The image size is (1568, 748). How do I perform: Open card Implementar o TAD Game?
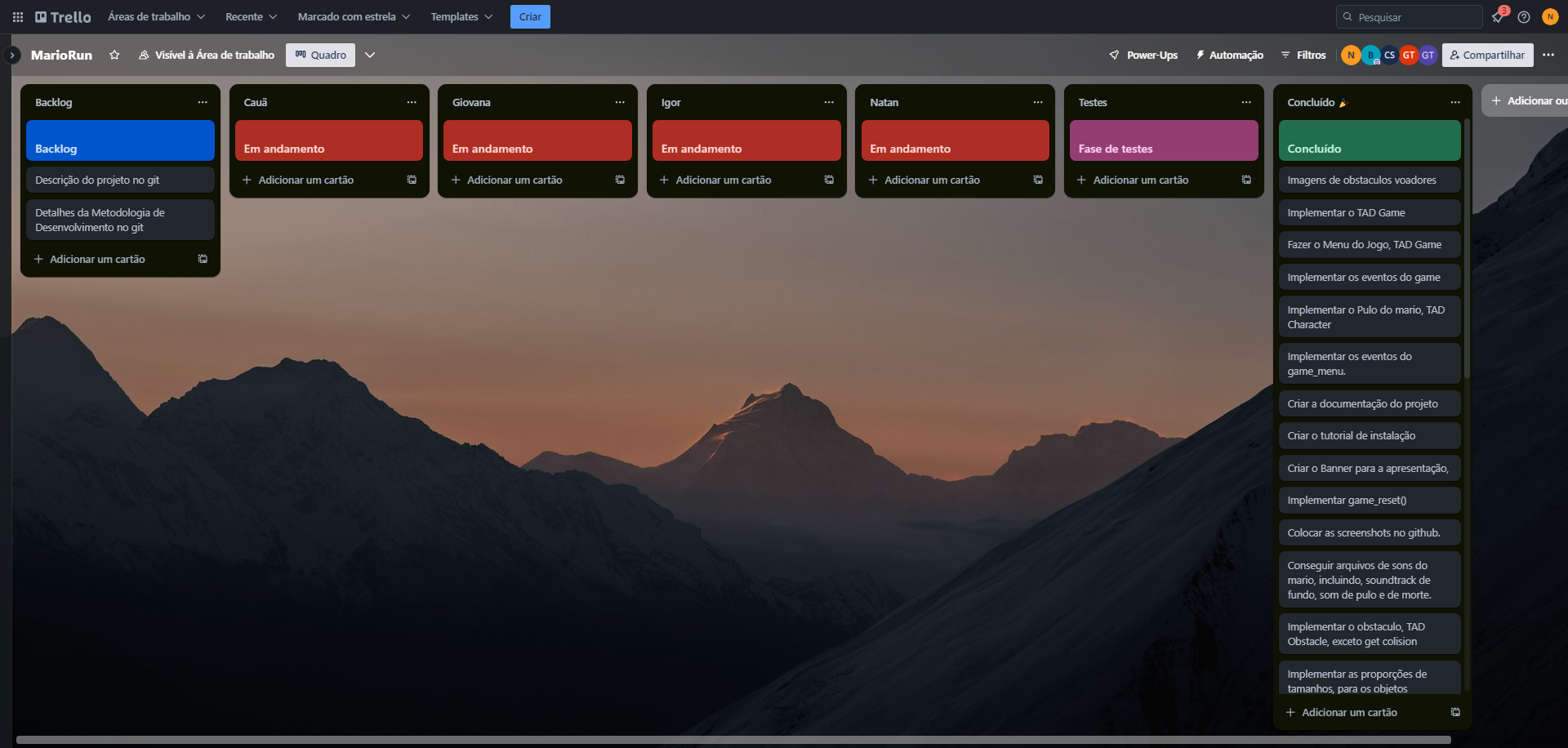pyautogui.click(x=1370, y=212)
